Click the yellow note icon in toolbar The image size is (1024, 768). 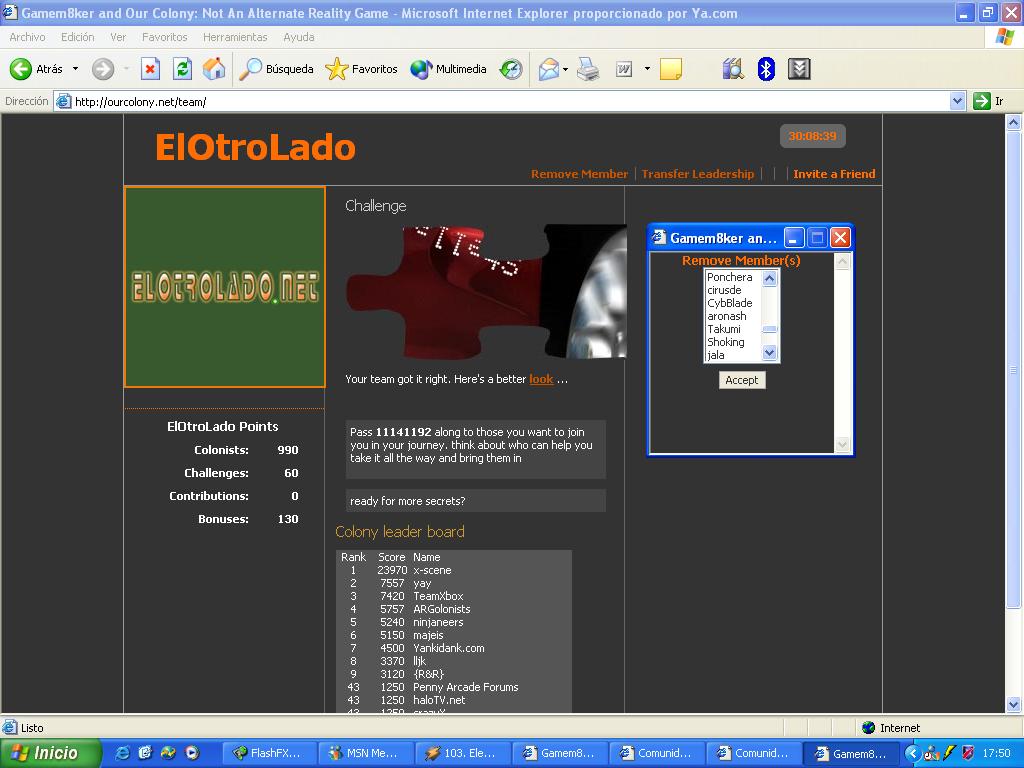tap(671, 69)
